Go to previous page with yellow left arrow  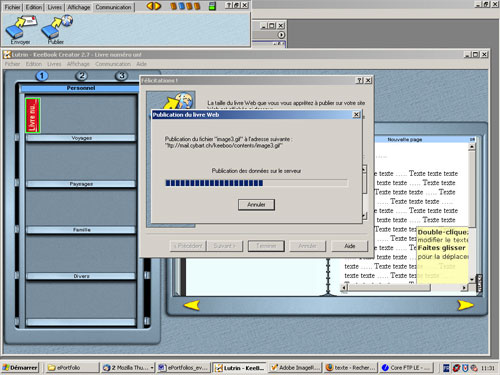[x=192, y=305]
